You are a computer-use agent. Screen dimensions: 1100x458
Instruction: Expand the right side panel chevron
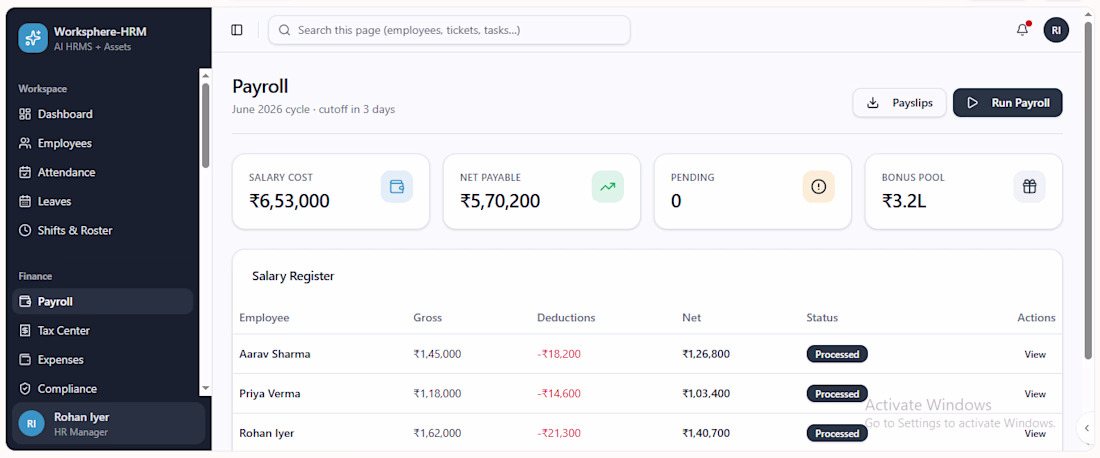1087,428
